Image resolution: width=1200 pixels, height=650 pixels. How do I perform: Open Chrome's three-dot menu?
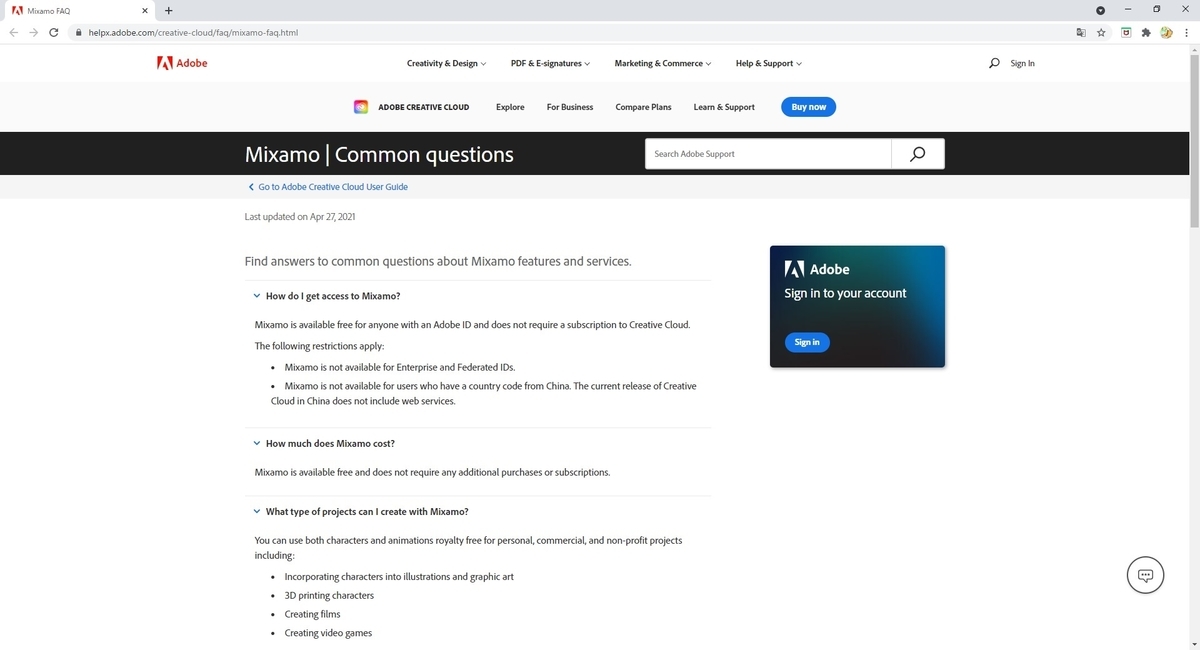(x=1185, y=32)
